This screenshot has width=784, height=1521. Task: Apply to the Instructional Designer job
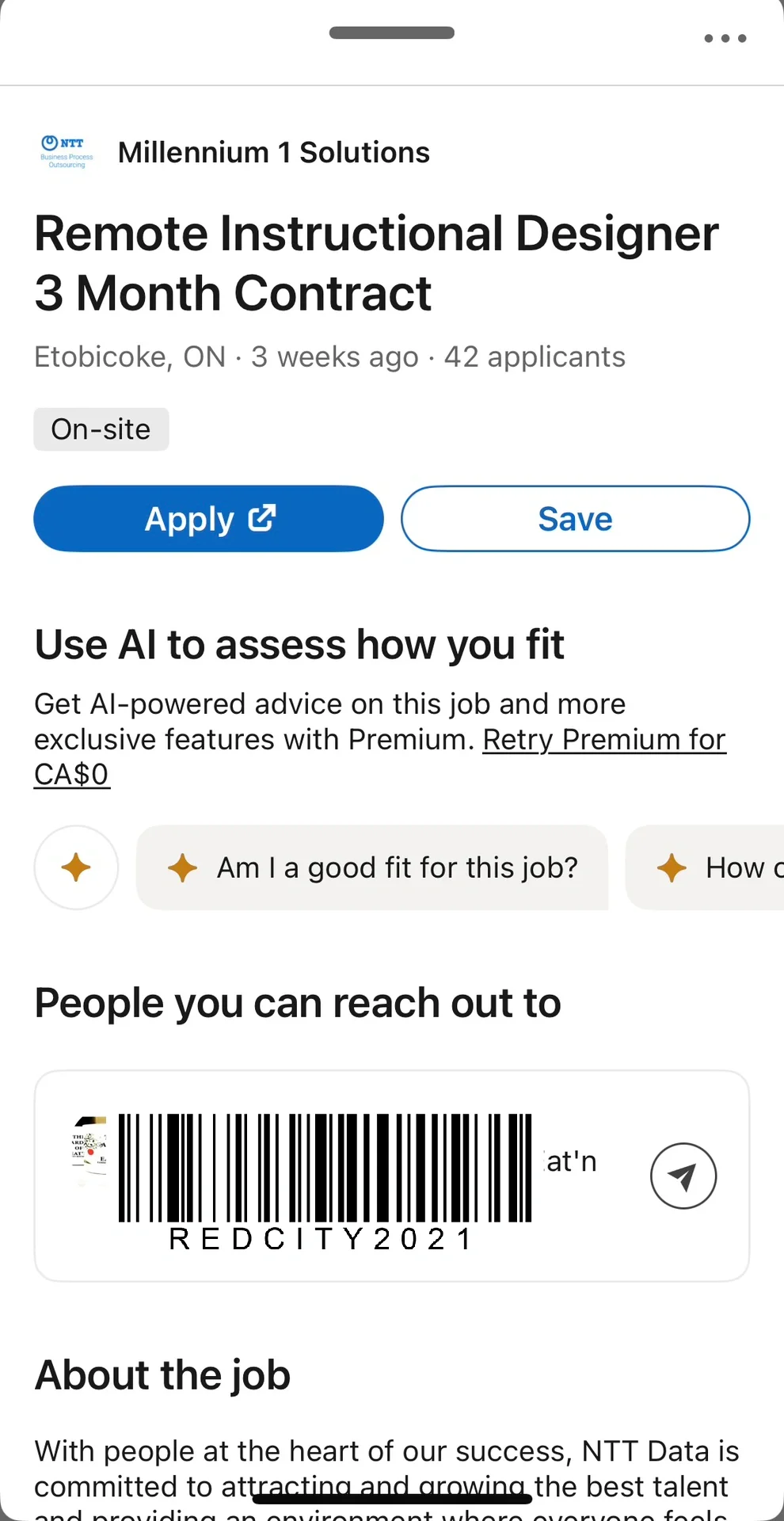208,519
